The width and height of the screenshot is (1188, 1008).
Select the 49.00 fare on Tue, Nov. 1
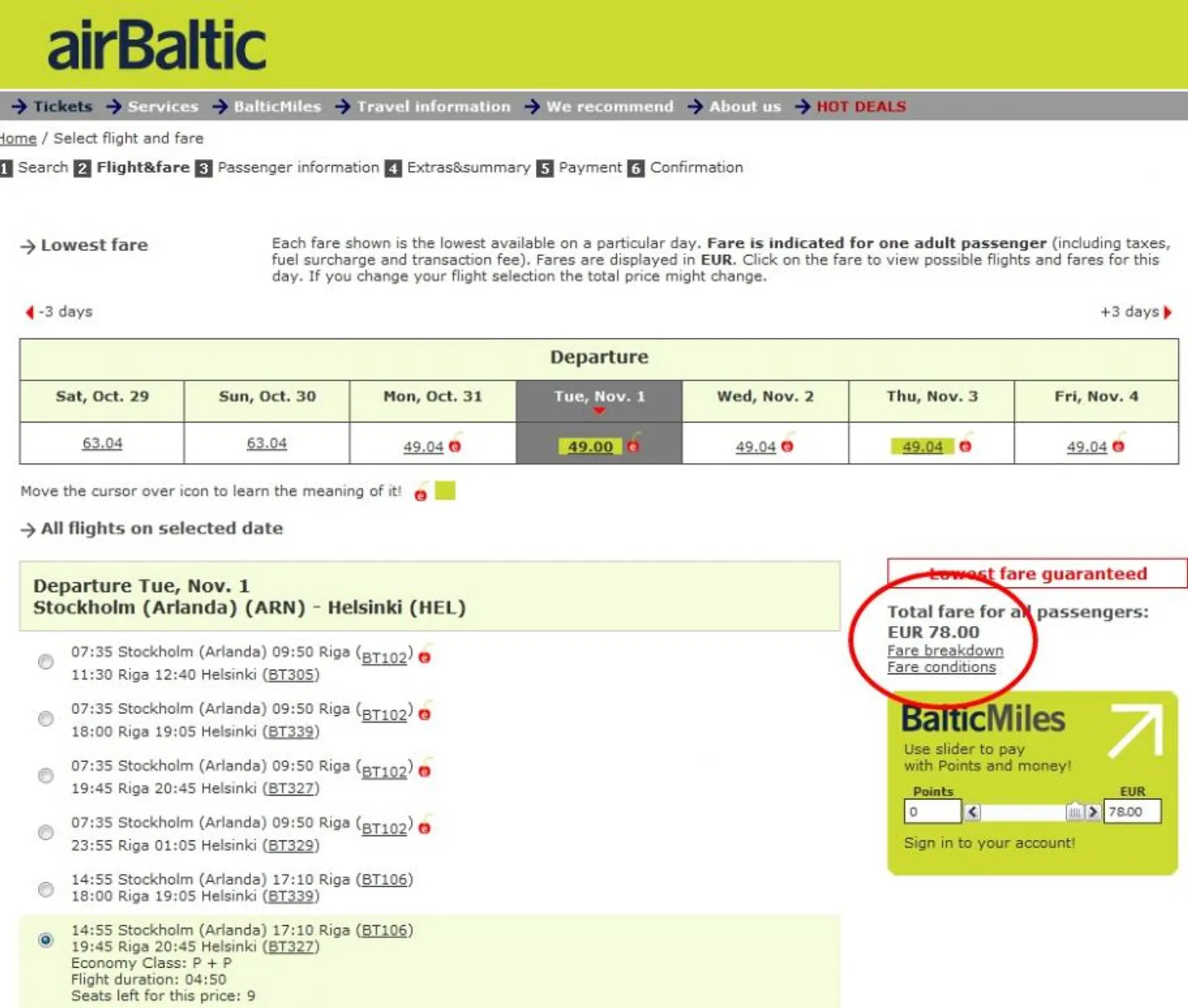pyautogui.click(x=590, y=446)
